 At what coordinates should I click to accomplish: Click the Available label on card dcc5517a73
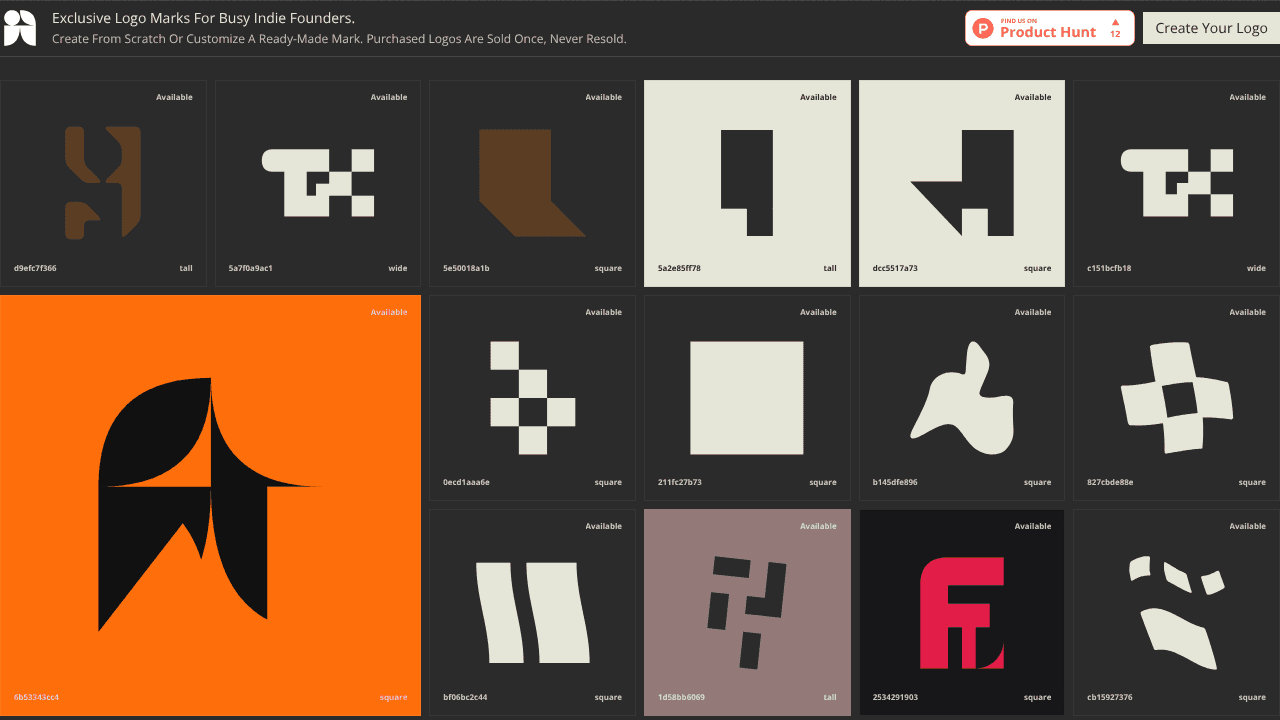(x=1033, y=97)
